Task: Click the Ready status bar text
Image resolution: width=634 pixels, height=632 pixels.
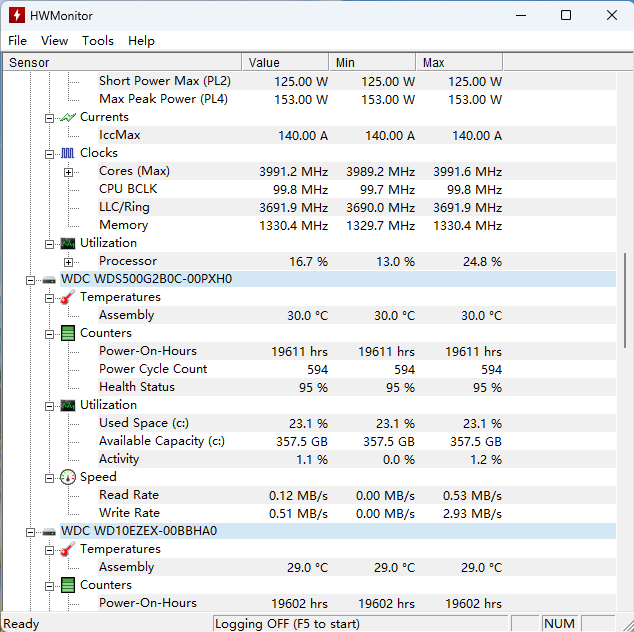Action: (21, 624)
